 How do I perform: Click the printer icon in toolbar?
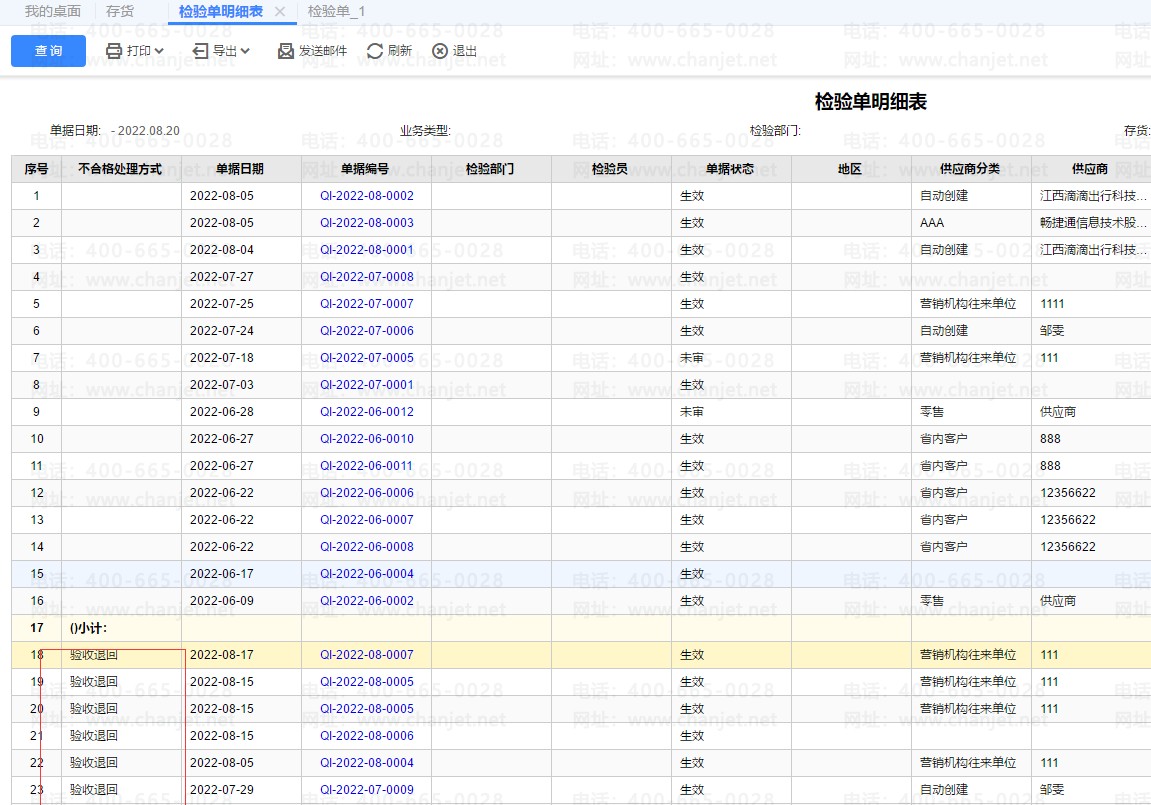(114, 51)
